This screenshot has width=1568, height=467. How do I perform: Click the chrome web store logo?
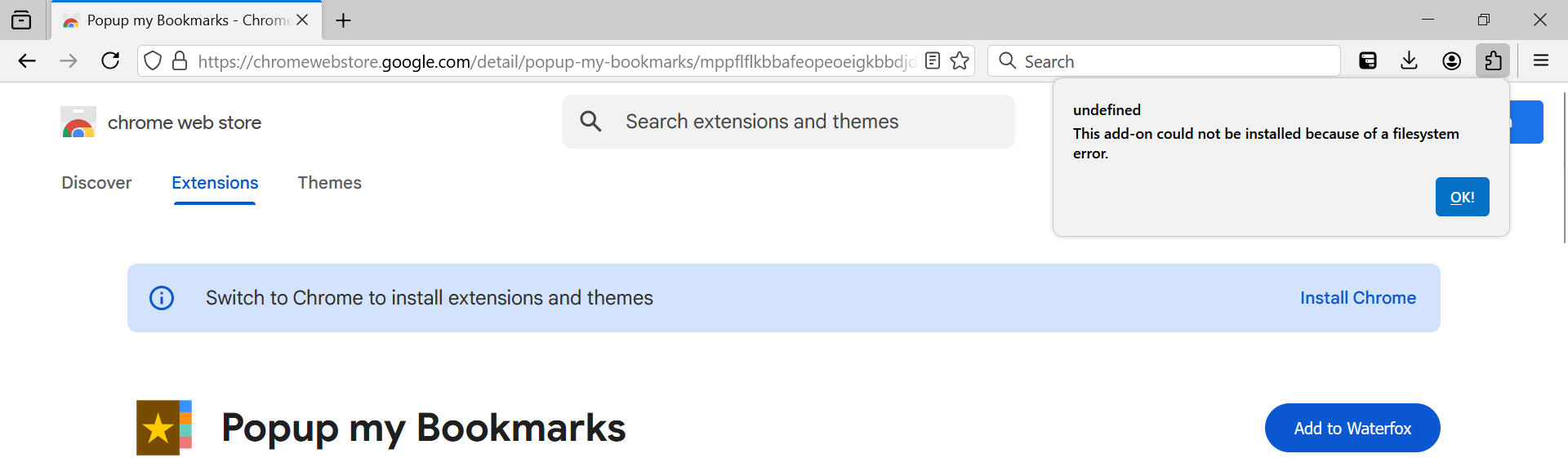click(x=79, y=122)
